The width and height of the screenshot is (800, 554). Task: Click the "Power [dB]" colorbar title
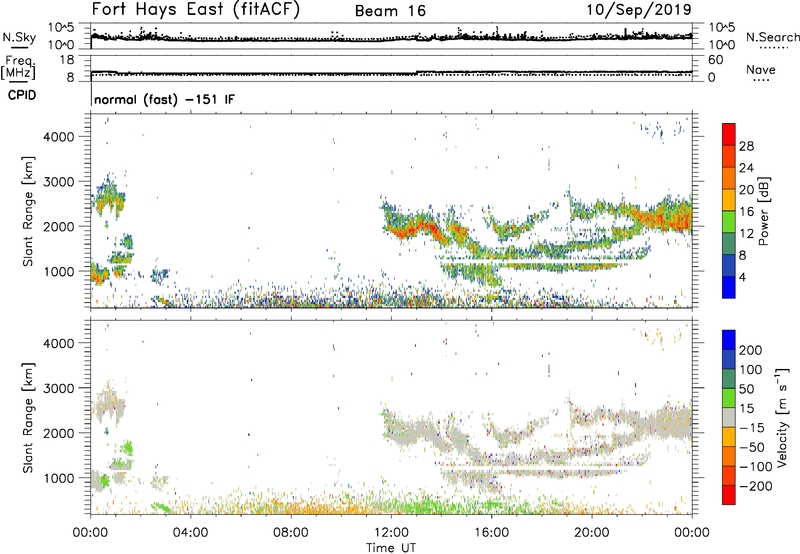(763, 211)
